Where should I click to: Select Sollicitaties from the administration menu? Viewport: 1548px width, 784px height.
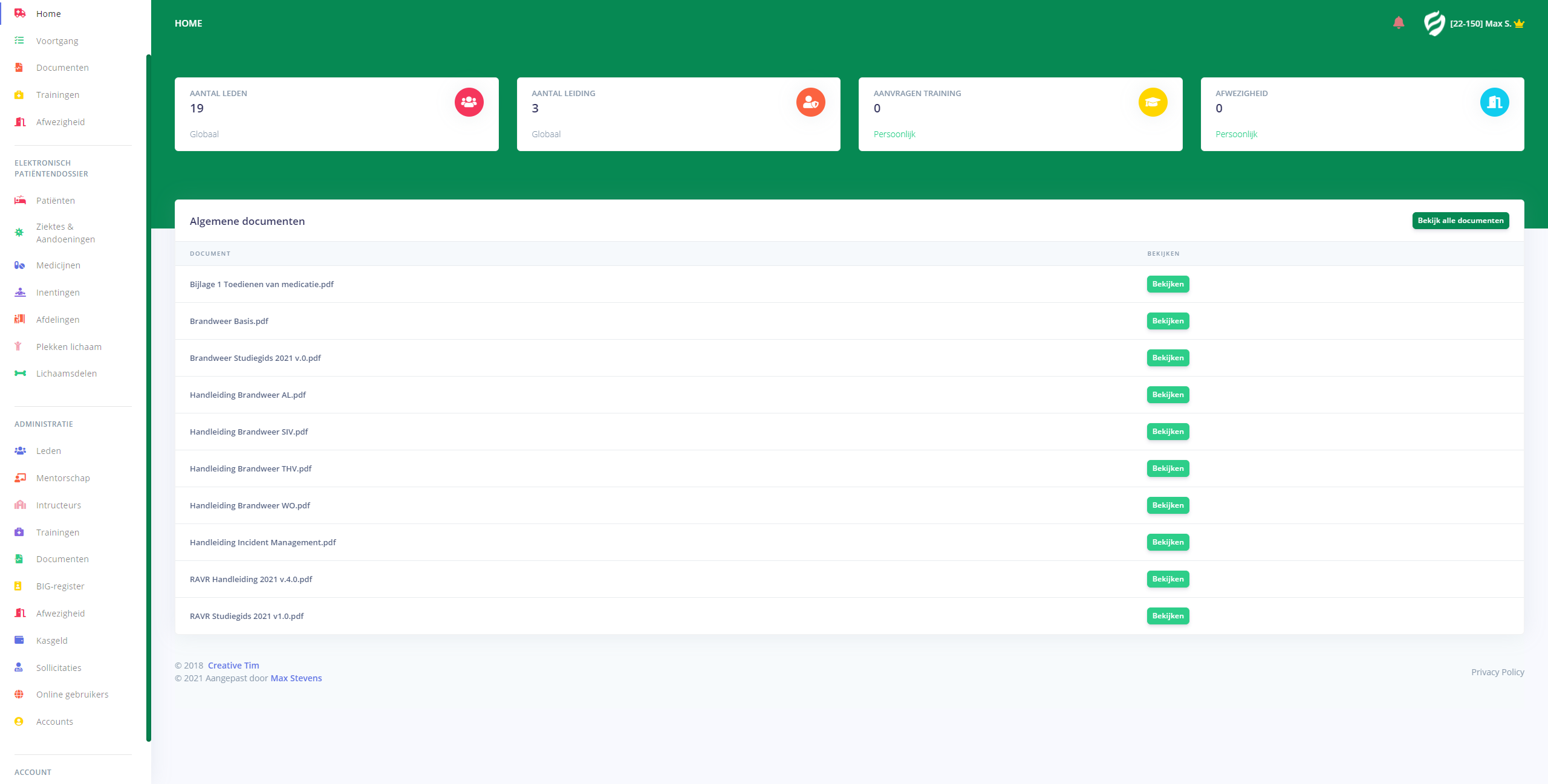pos(59,668)
